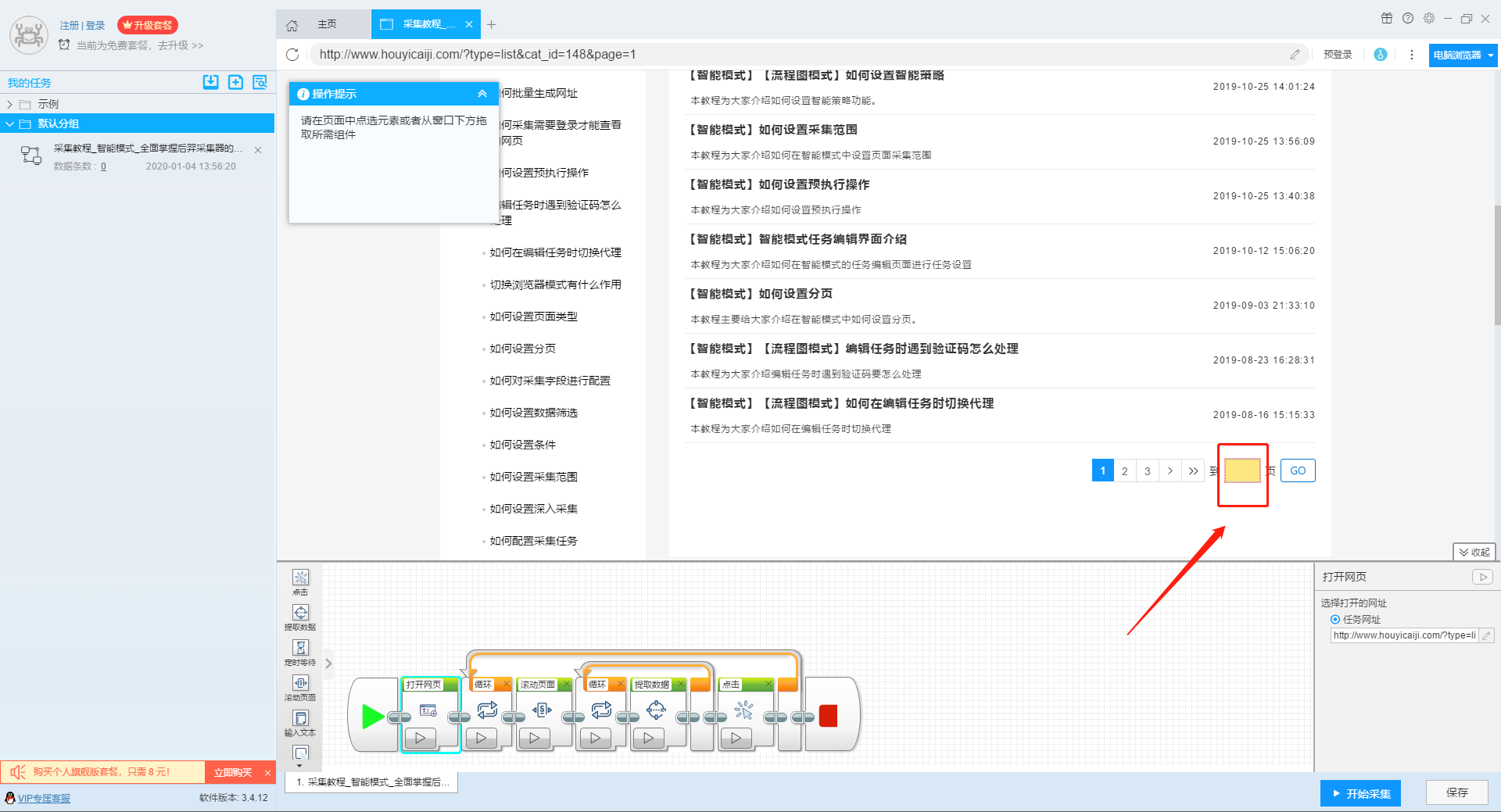Open settings gear icon in title bar
Screen dimensions: 1501x812
coord(1429,18)
